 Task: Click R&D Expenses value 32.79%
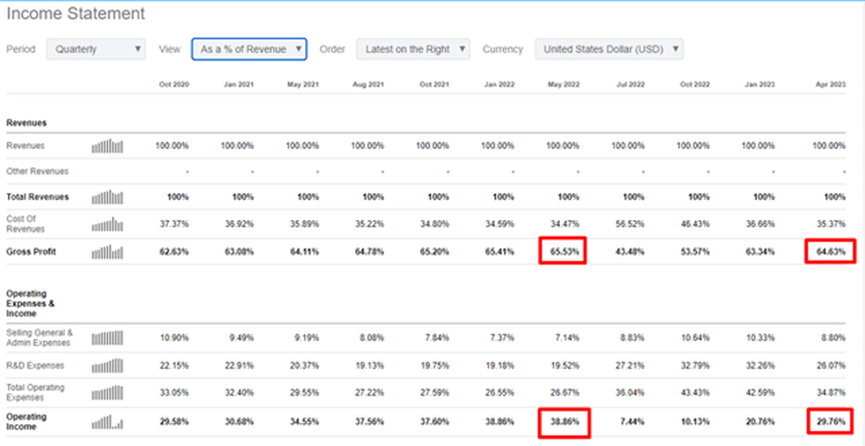(x=695, y=365)
